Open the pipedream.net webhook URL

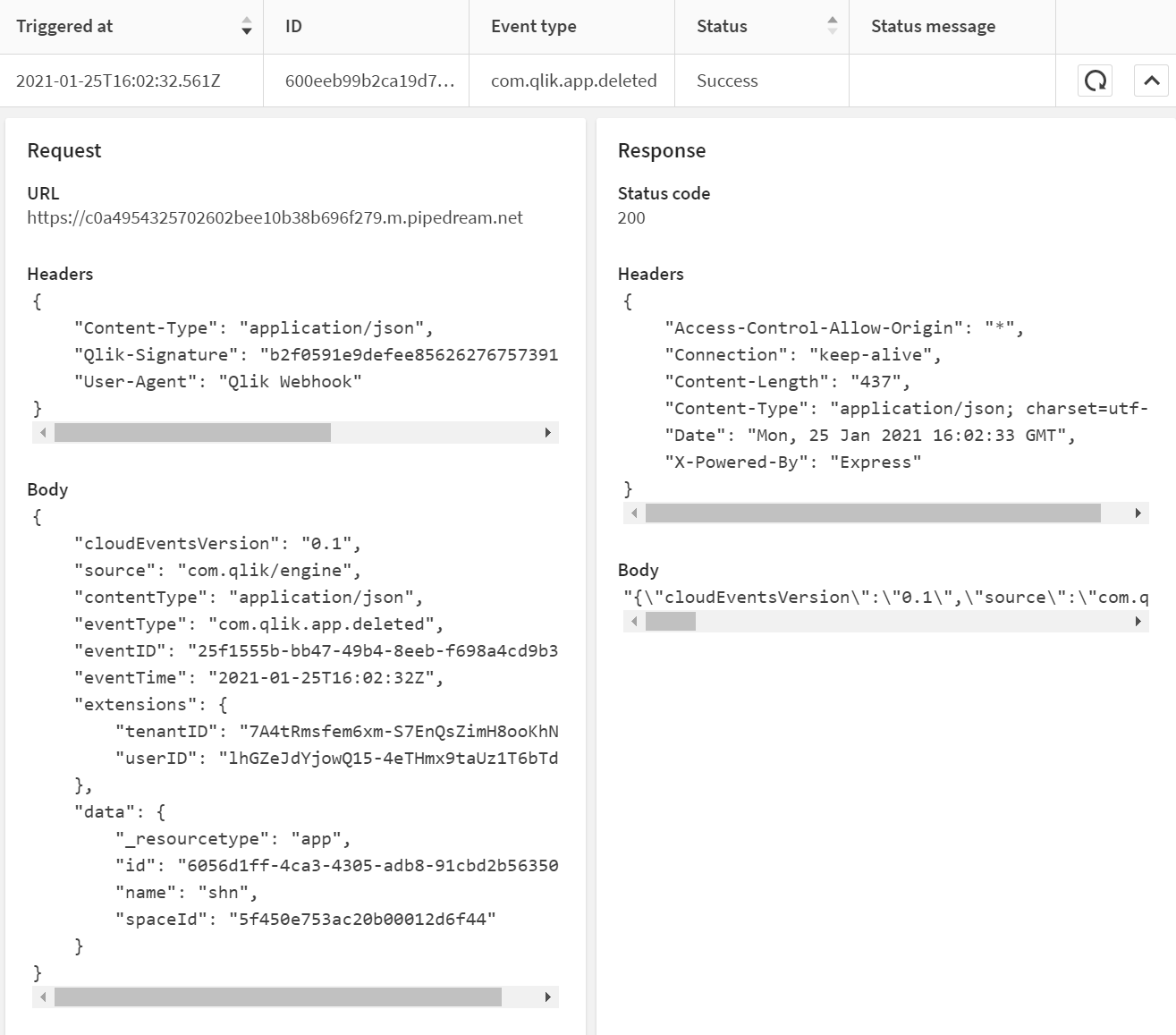click(275, 217)
